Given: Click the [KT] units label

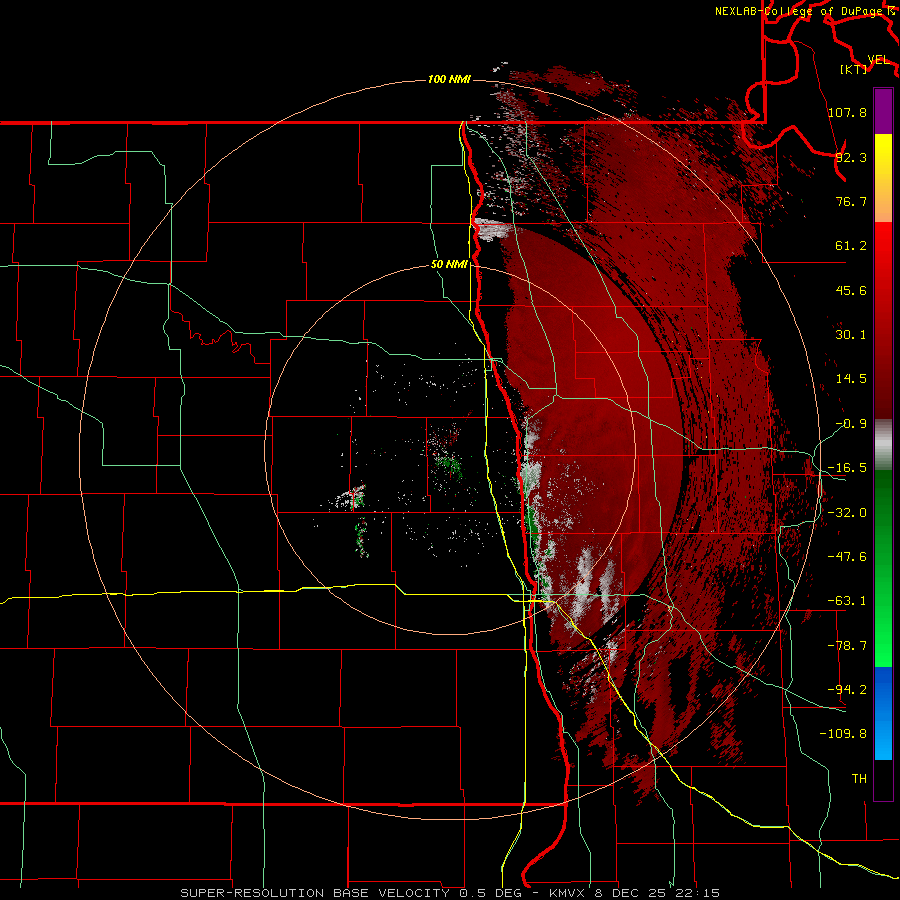Looking at the screenshot, I should tap(854, 69).
